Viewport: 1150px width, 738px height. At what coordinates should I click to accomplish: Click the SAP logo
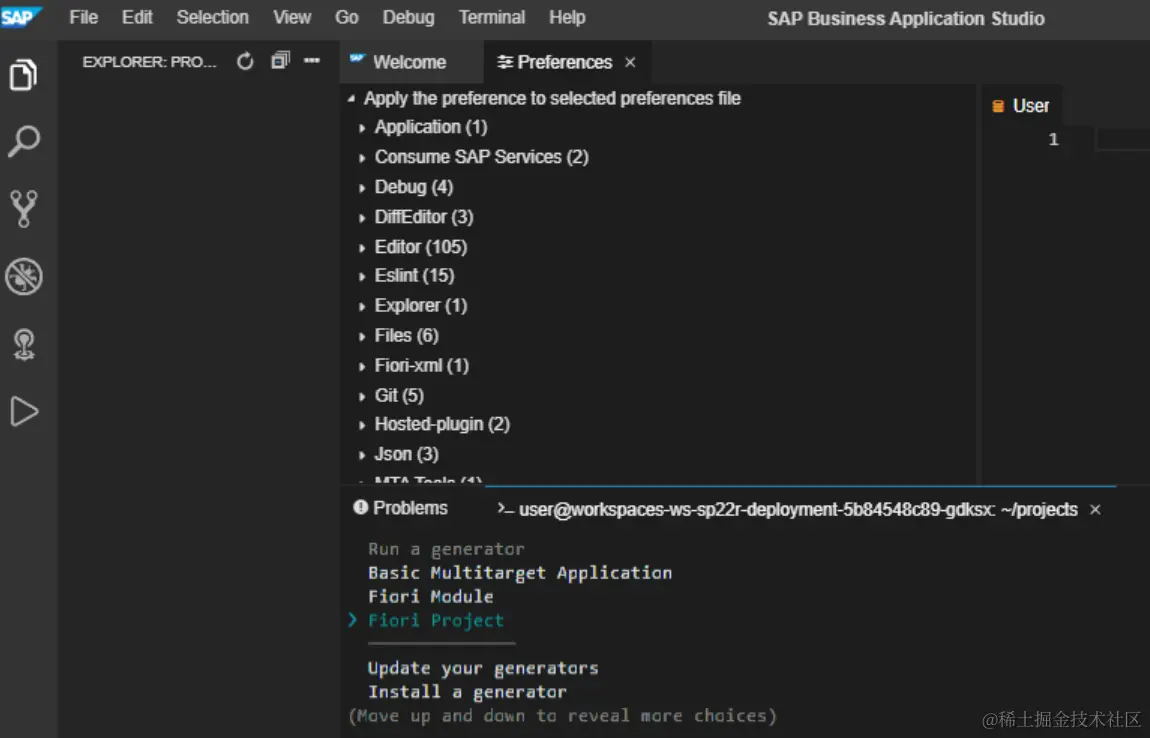(20, 17)
